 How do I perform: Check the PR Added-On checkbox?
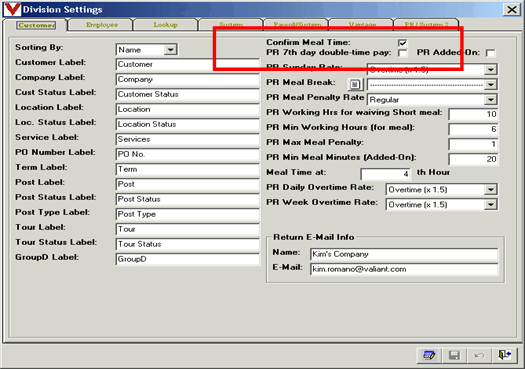pos(491,53)
